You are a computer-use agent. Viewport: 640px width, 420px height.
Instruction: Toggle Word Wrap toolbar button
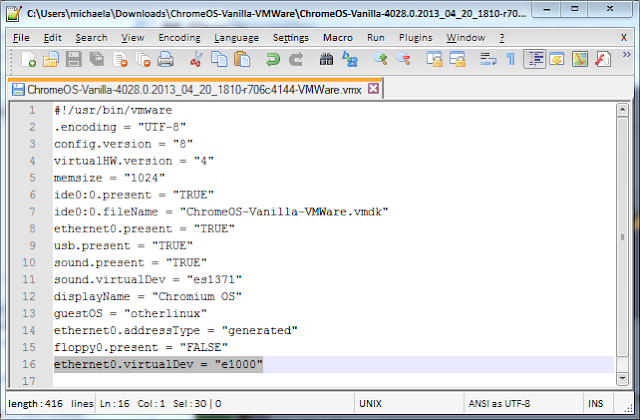pos(488,59)
